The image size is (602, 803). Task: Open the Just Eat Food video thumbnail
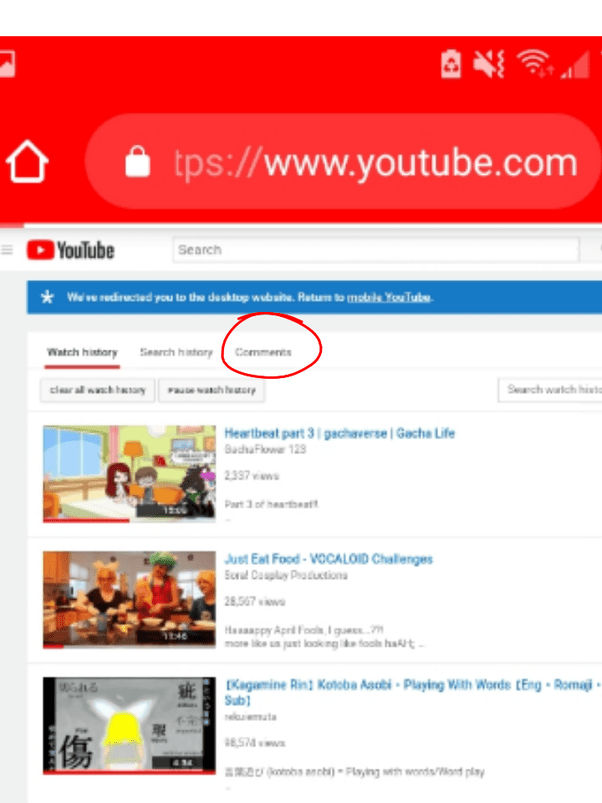click(x=129, y=599)
